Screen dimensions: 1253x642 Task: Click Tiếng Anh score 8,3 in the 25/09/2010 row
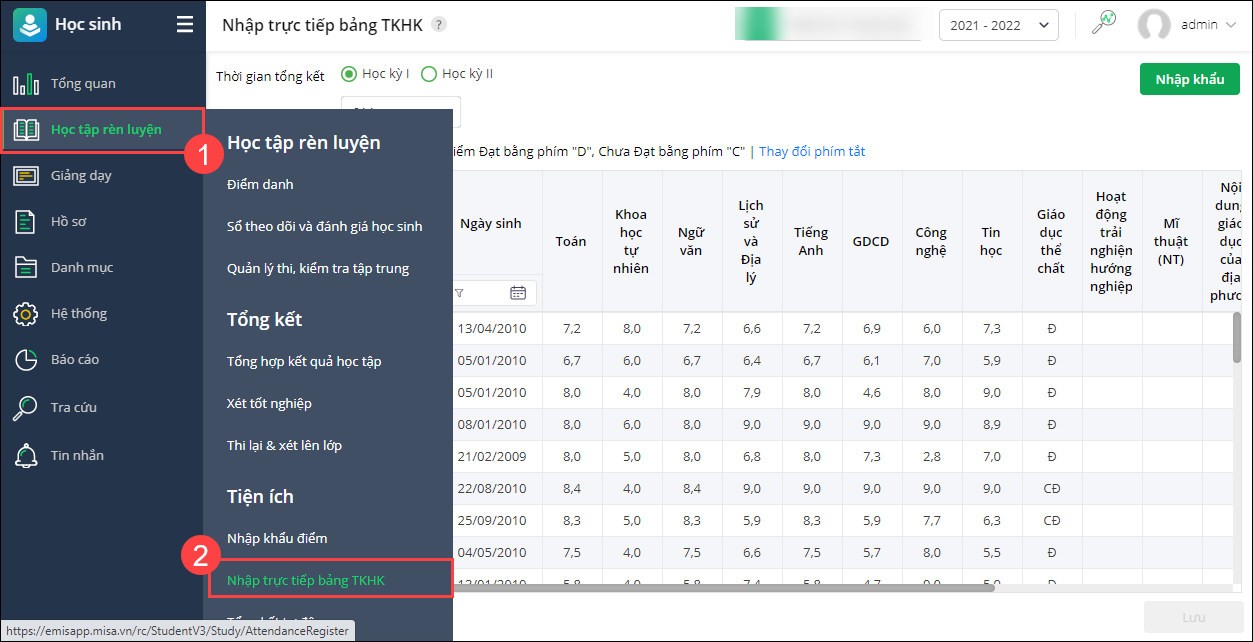pos(812,521)
